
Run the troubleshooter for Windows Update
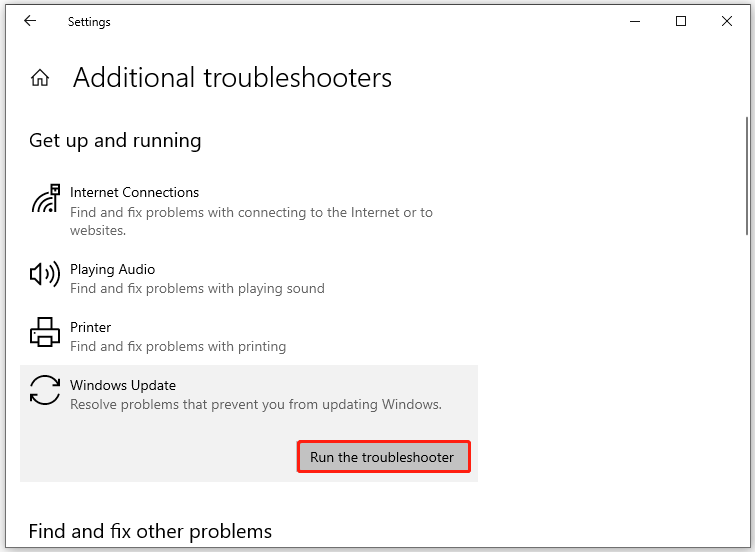click(383, 457)
